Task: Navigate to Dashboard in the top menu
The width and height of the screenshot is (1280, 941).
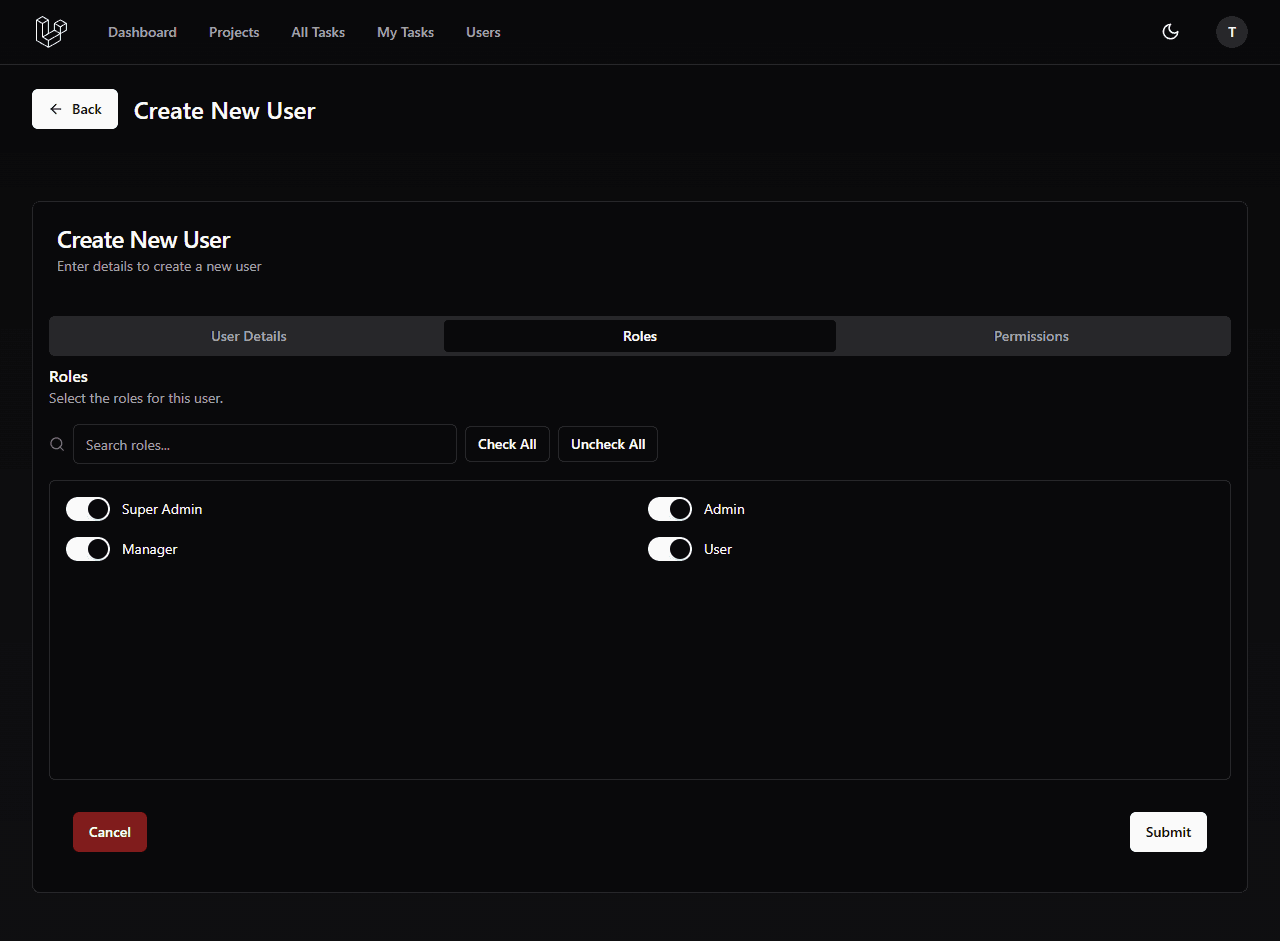Action: (x=142, y=31)
